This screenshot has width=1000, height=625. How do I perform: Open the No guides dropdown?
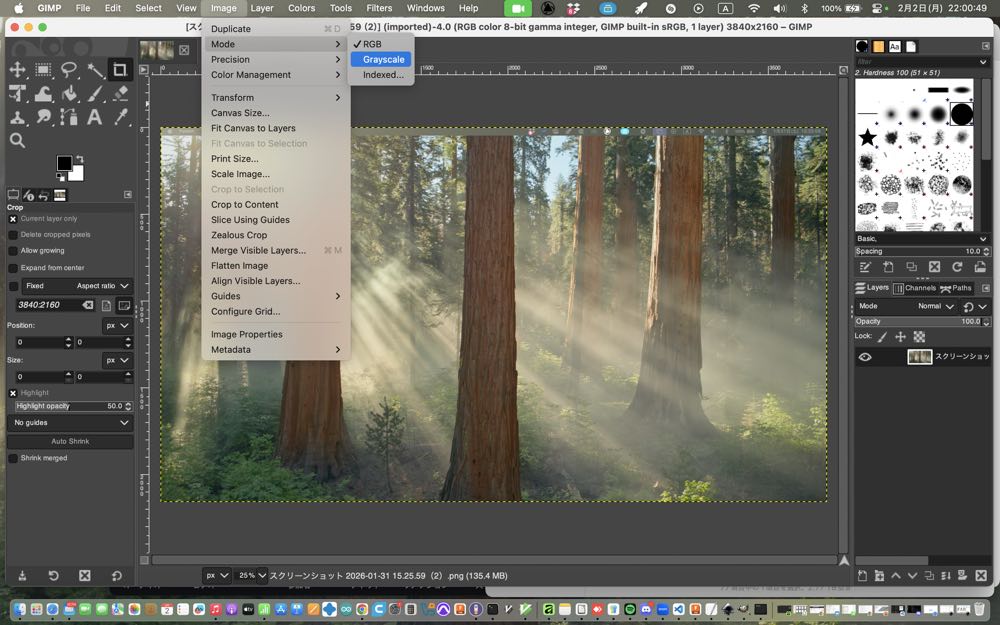(x=70, y=423)
